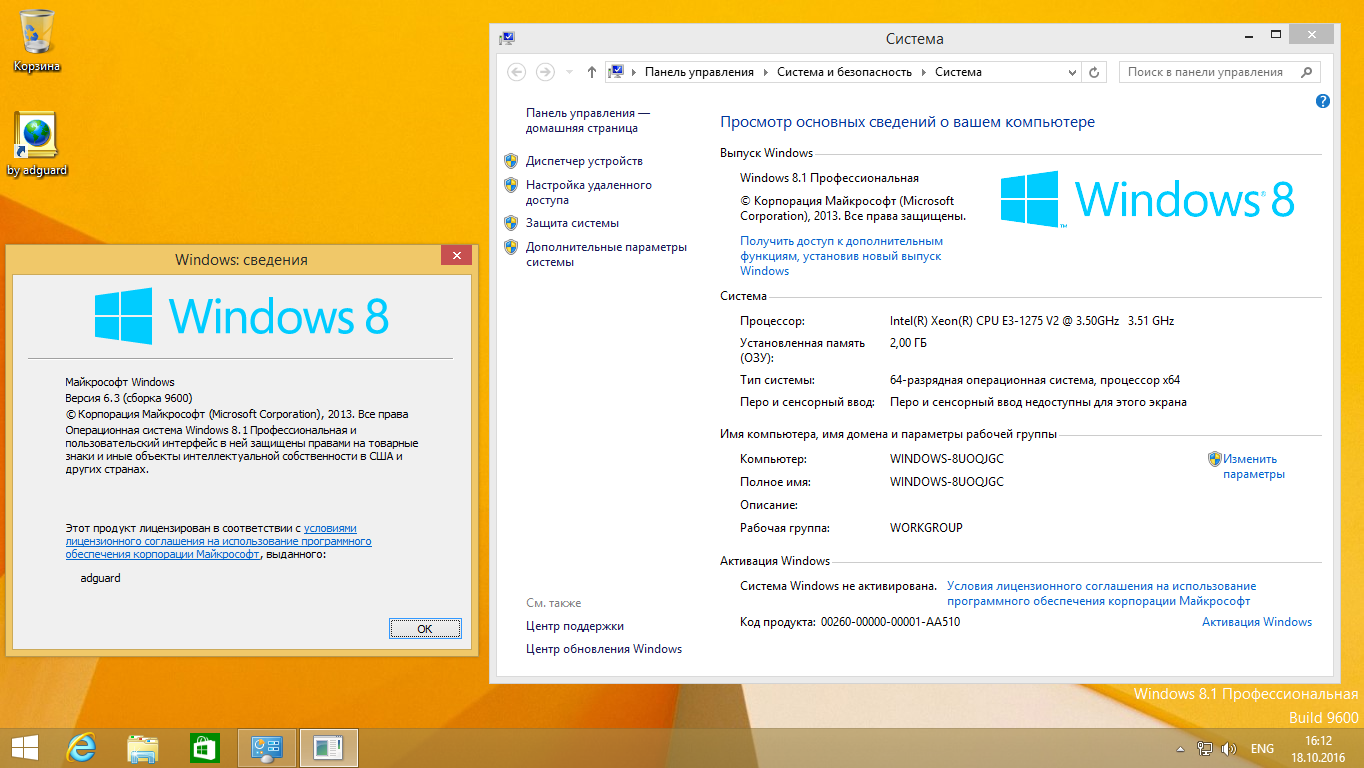Open the ENG input language indicator
The width and height of the screenshot is (1364, 768).
click(x=1262, y=748)
